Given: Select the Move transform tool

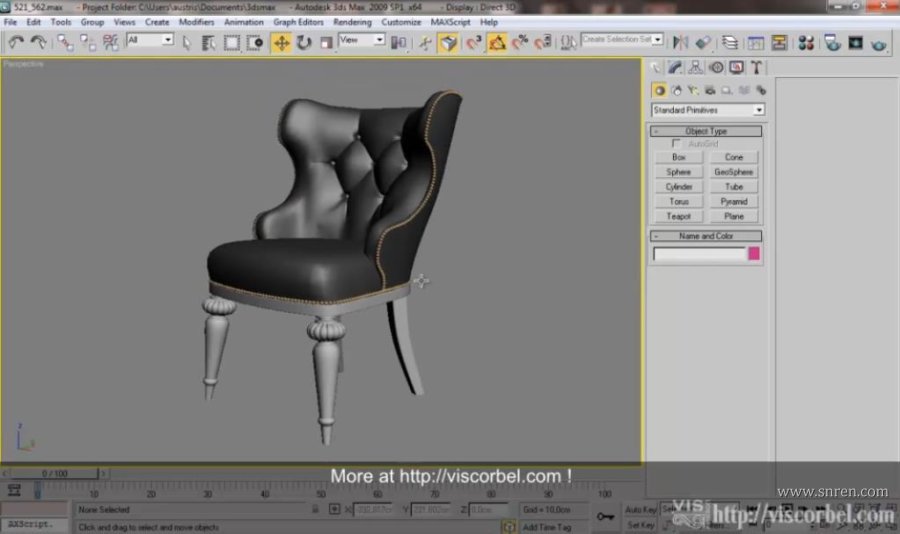Looking at the screenshot, I should coord(281,42).
